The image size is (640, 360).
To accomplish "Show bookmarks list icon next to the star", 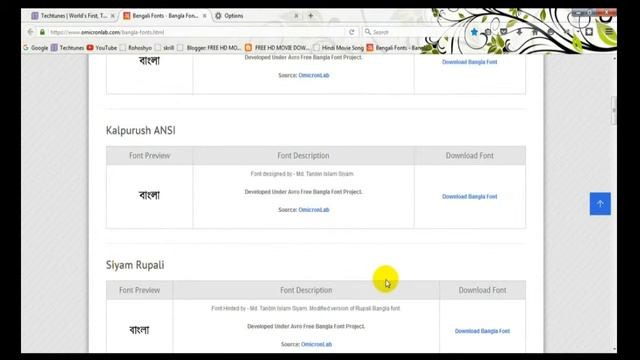I will 488,32.
